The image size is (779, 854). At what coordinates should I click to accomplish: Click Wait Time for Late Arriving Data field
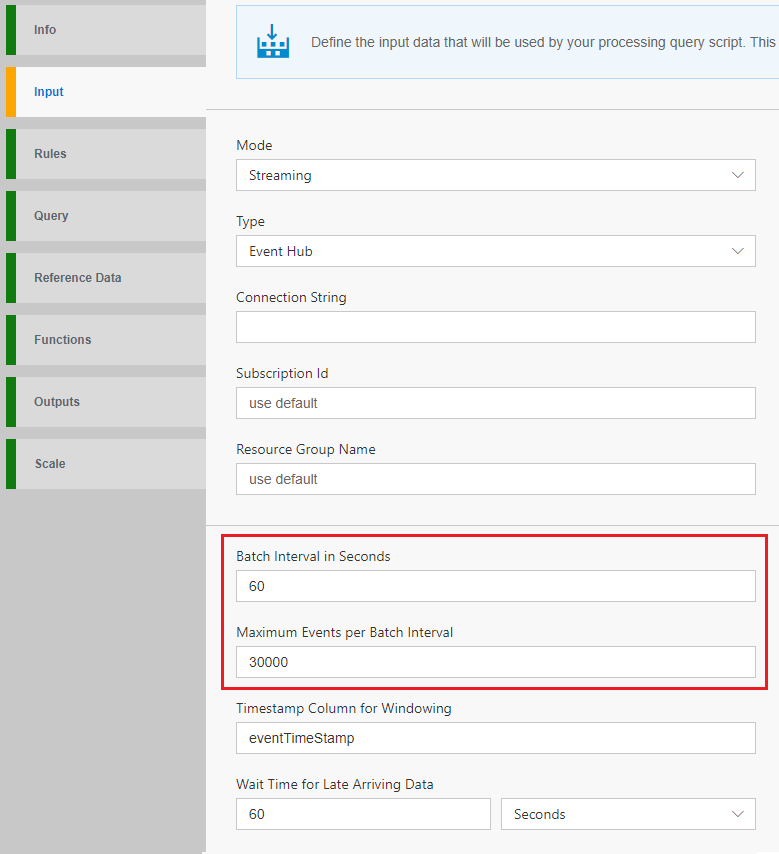(x=363, y=814)
